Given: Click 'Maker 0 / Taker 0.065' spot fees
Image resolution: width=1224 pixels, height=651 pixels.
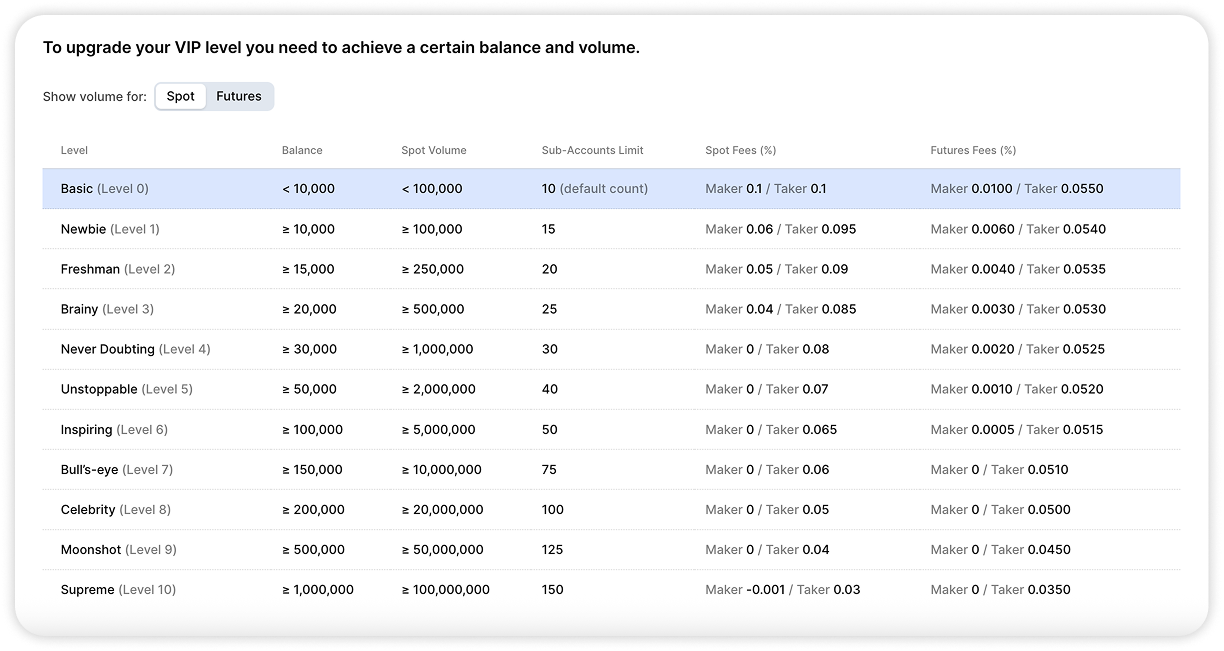Looking at the screenshot, I should coord(771,429).
